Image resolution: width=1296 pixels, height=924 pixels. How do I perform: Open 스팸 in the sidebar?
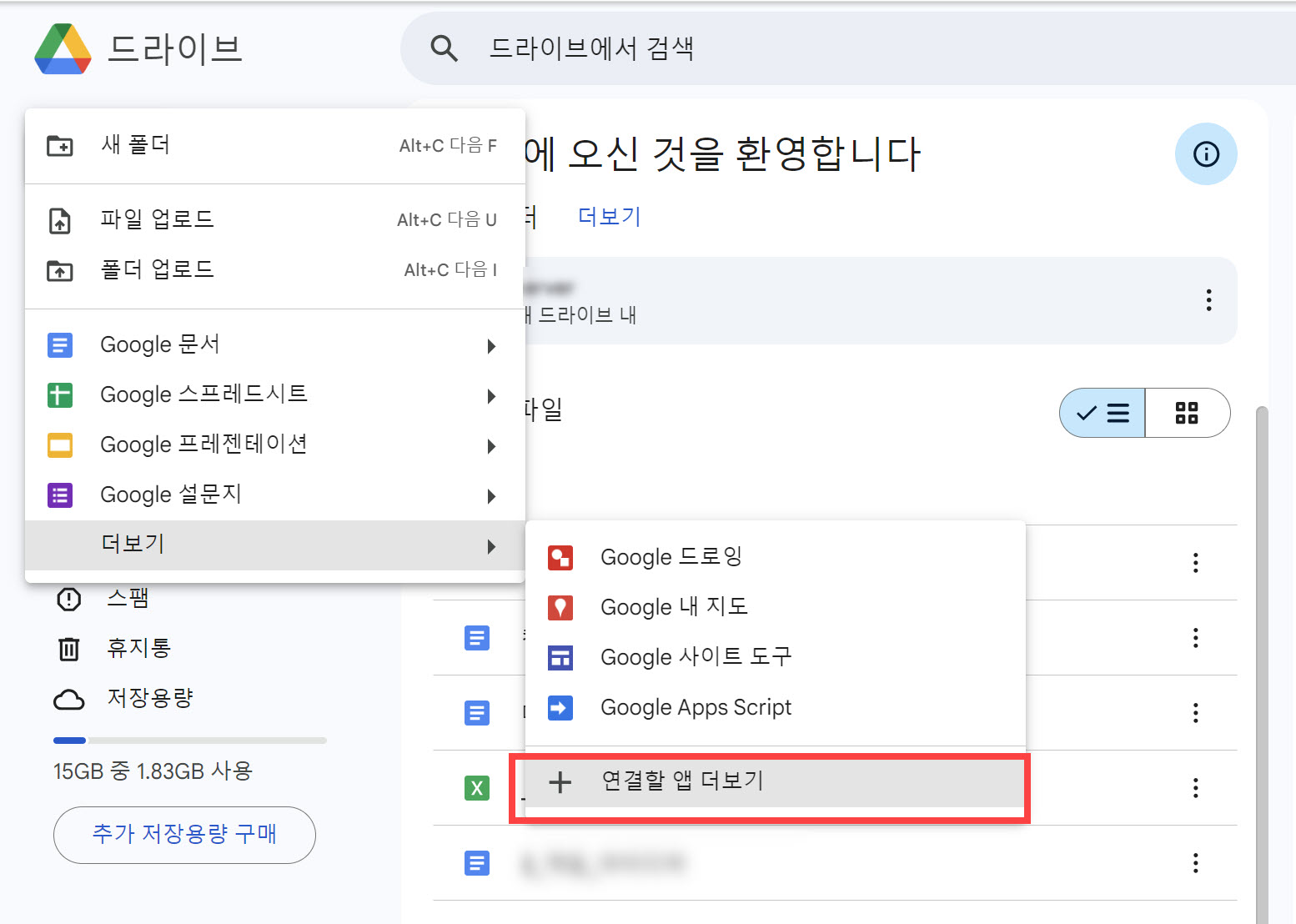(x=128, y=598)
